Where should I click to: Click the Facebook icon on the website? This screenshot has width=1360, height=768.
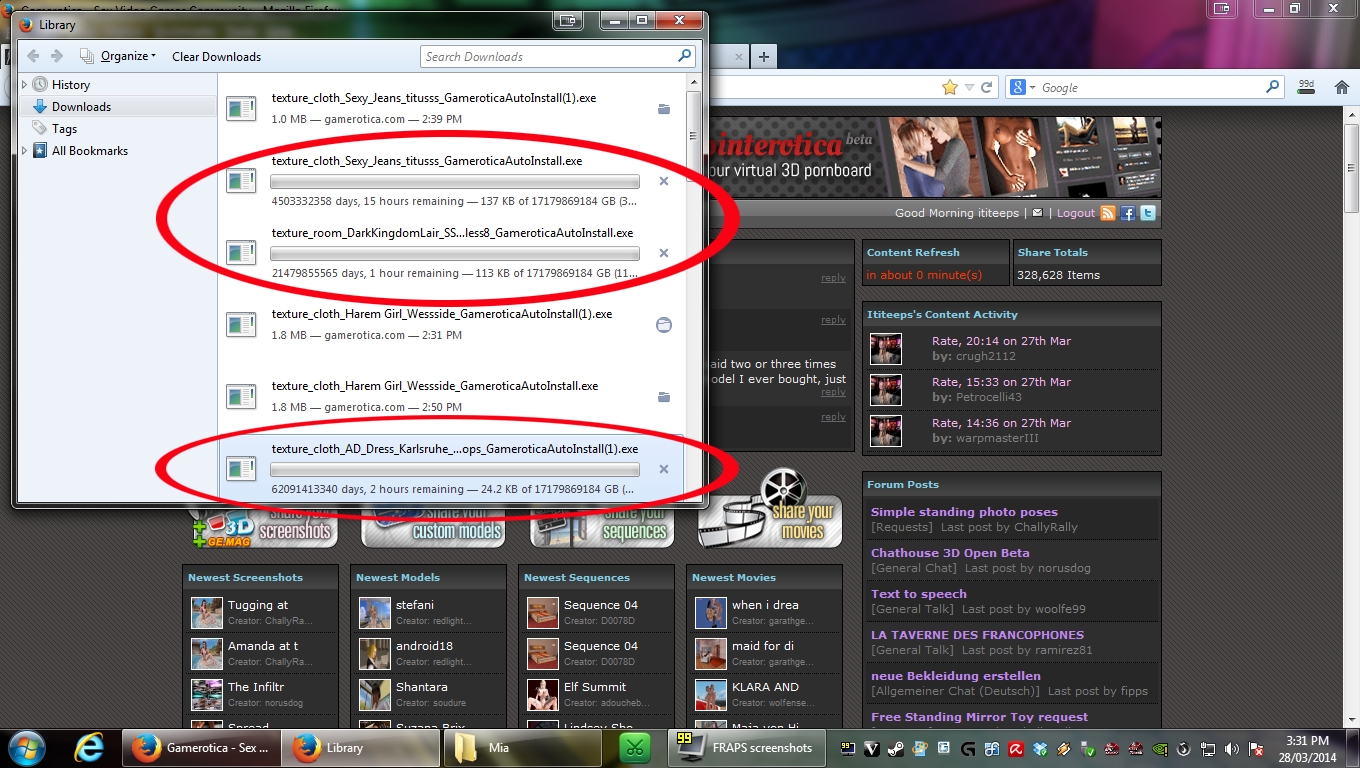coord(1128,213)
